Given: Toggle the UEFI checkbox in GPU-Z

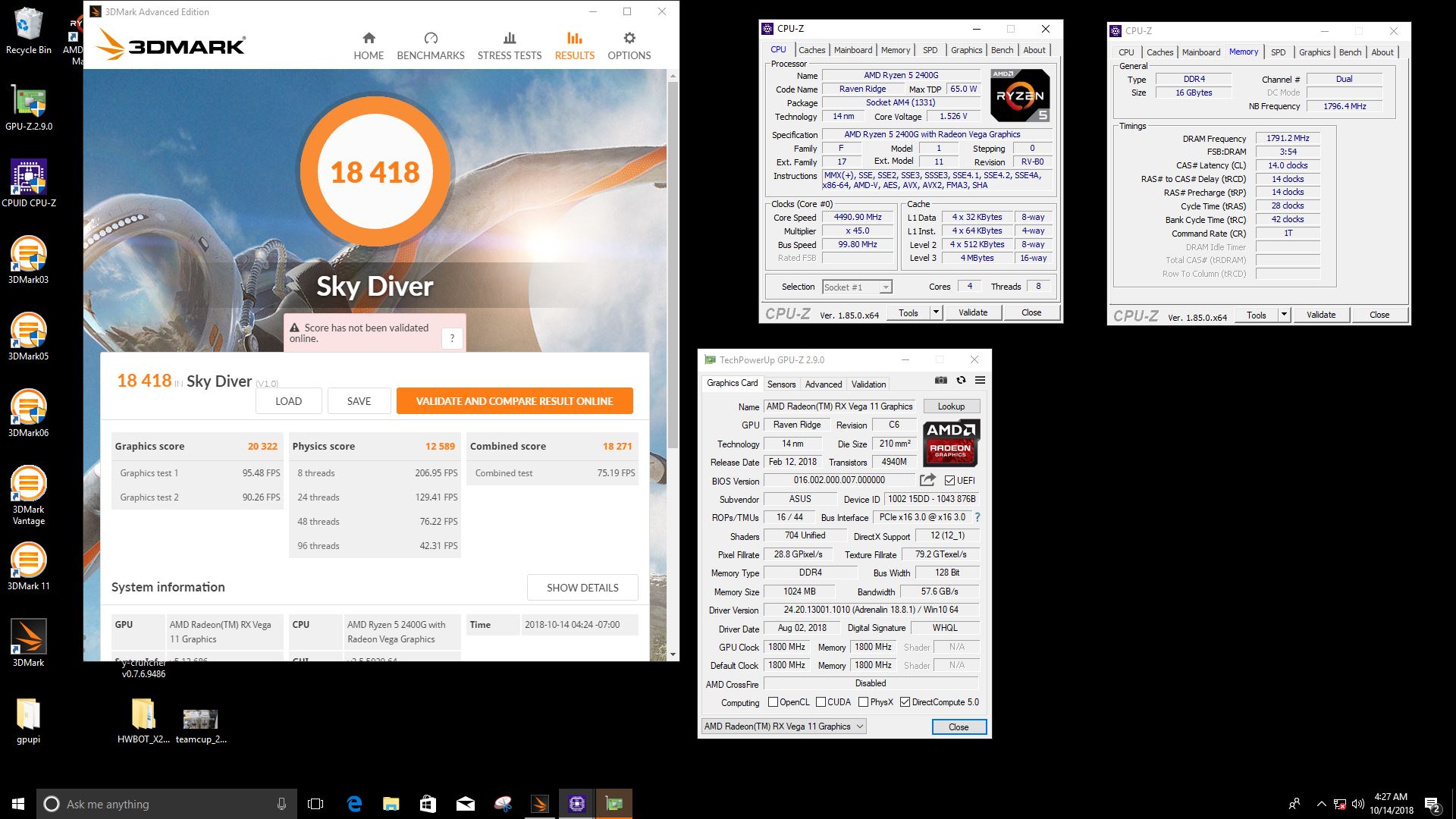Looking at the screenshot, I should coord(949,480).
